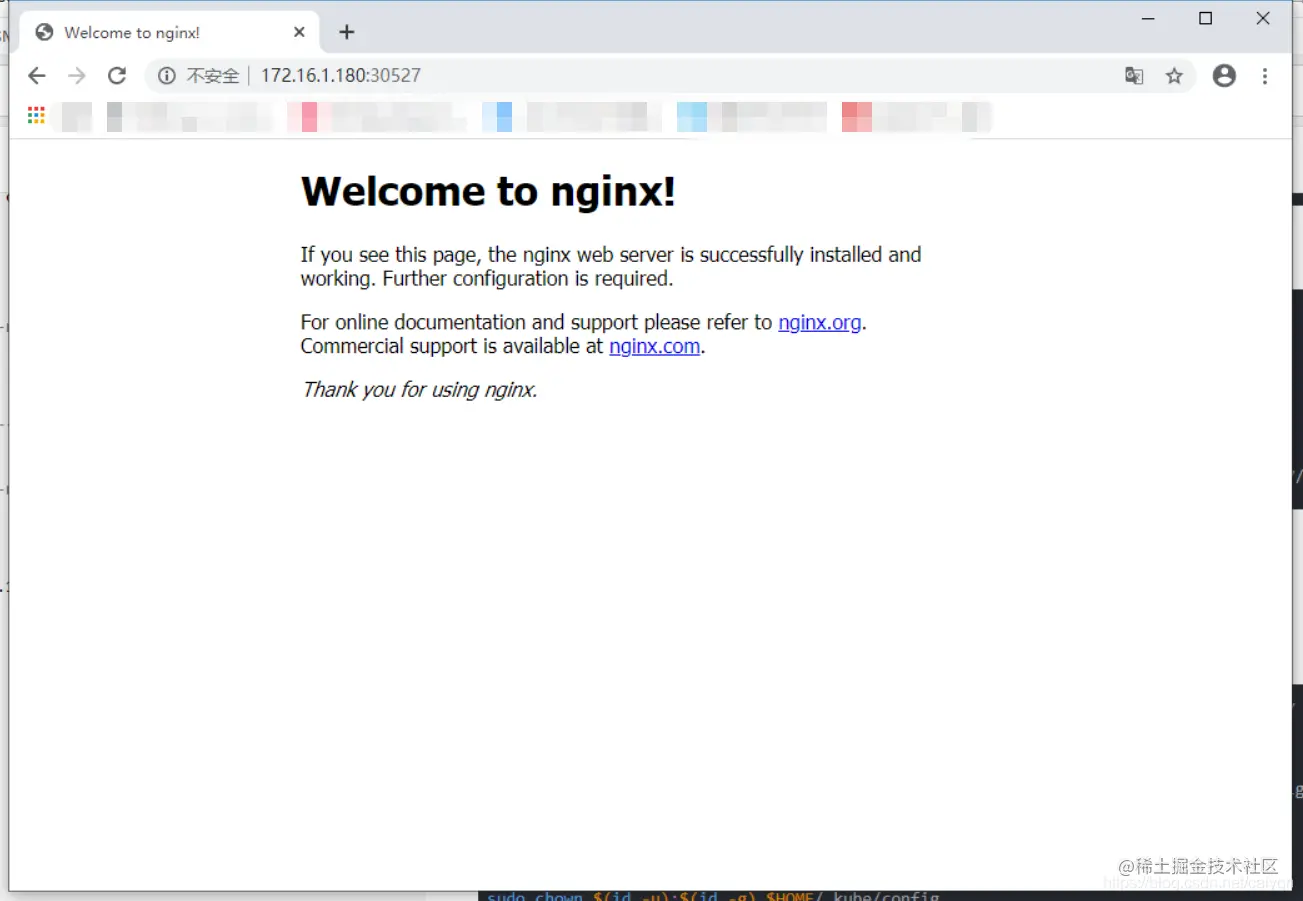Open the translate page icon
Viewport: 1303px width, 901px height.
tap(1134, 76)
